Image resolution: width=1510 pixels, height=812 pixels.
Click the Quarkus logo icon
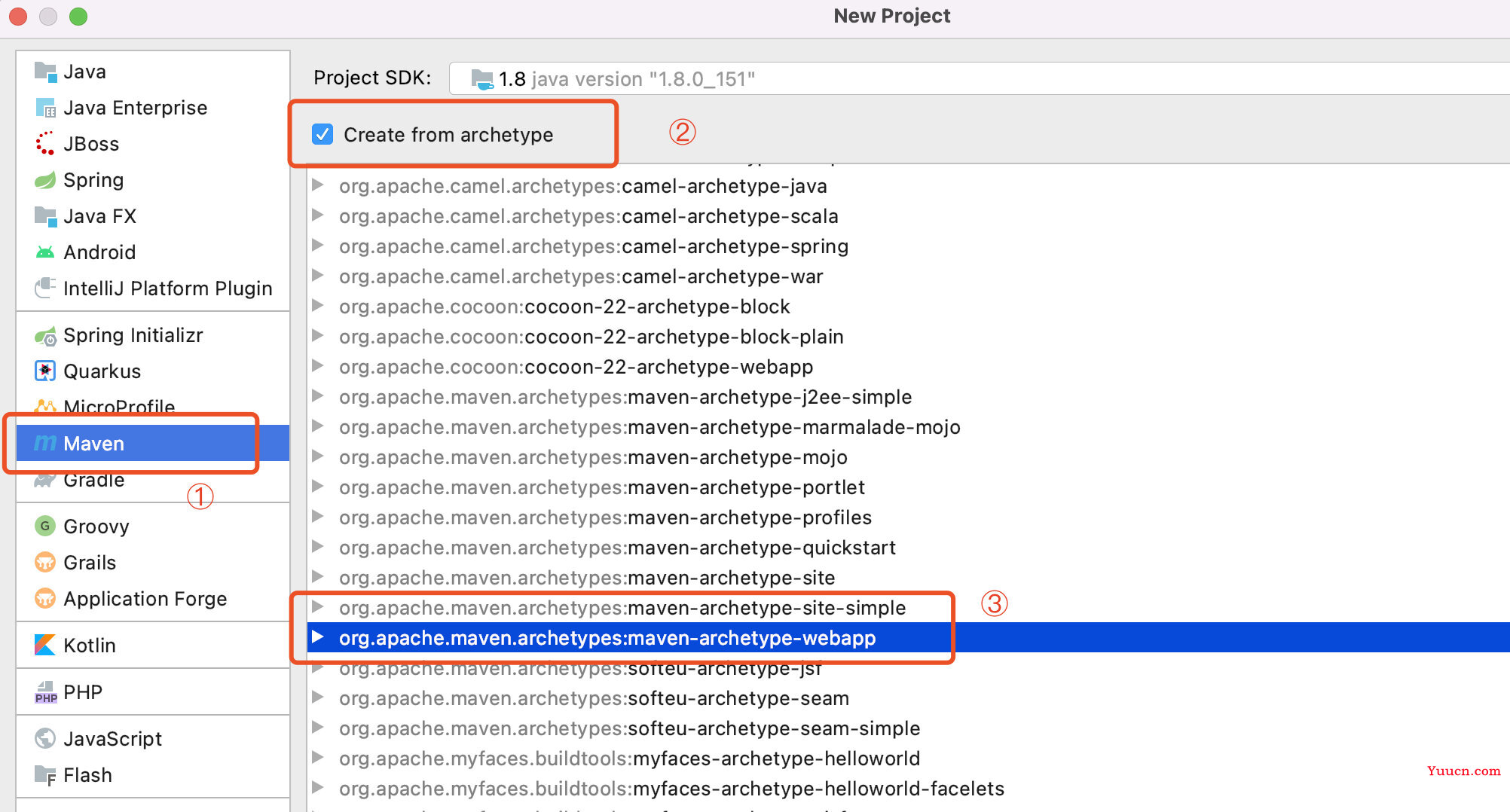tap(45, 371)
